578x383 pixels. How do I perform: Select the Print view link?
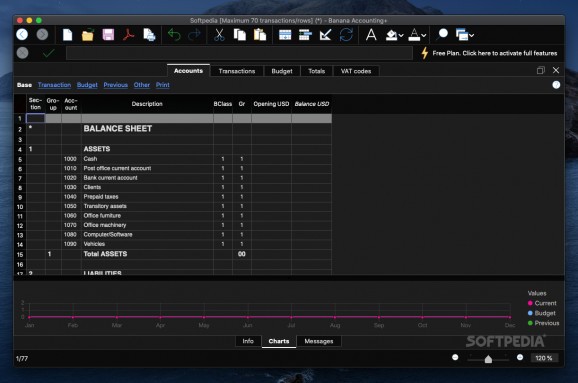(163, 85)
